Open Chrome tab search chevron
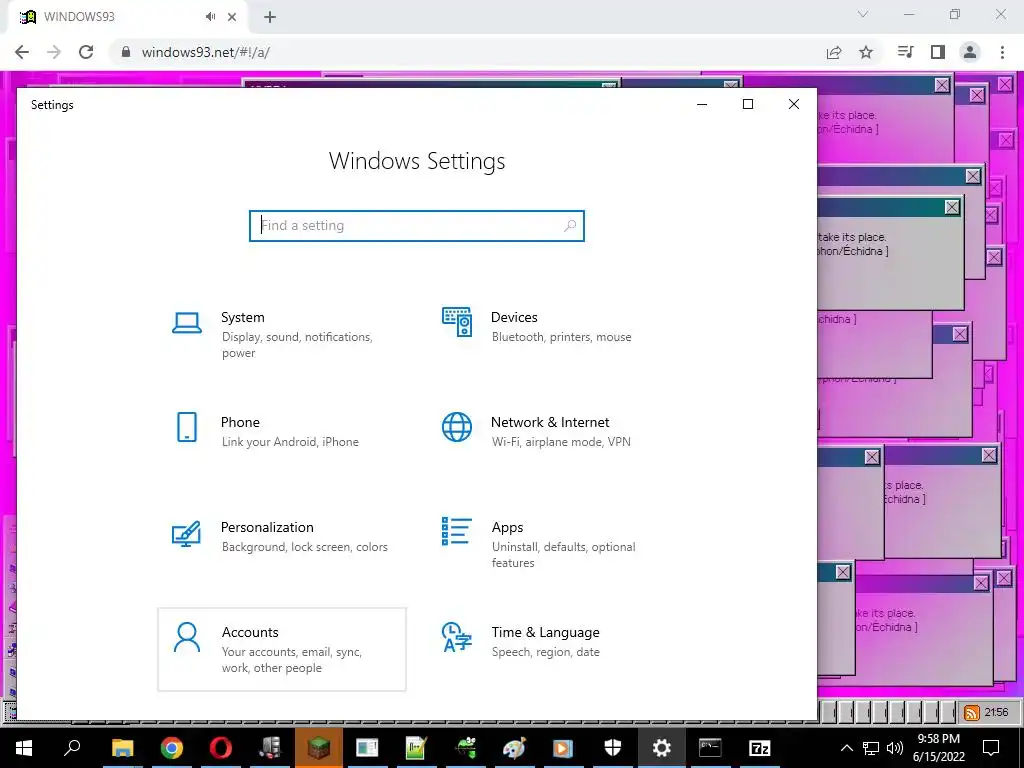 tap(863, 14)
